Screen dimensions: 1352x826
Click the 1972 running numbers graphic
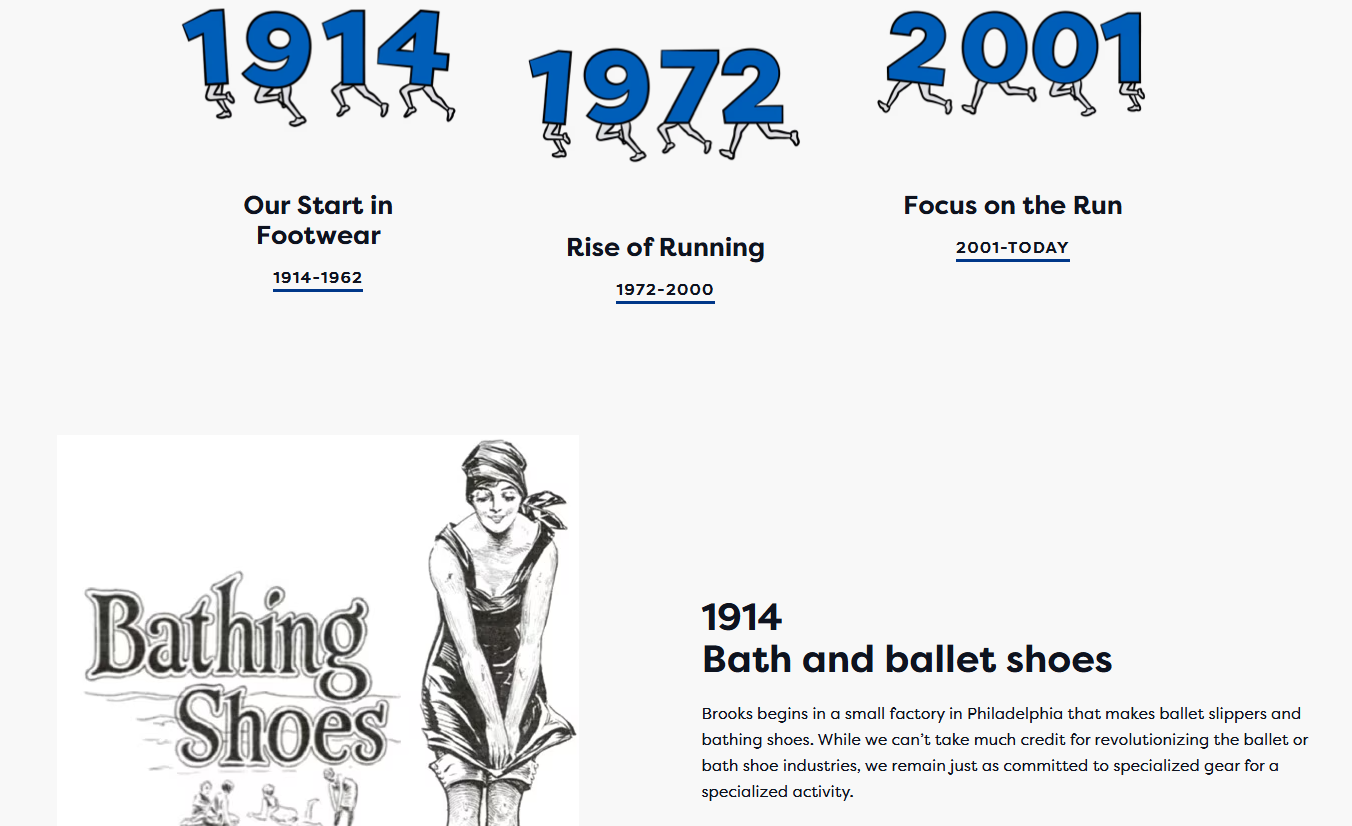point(661,100)
